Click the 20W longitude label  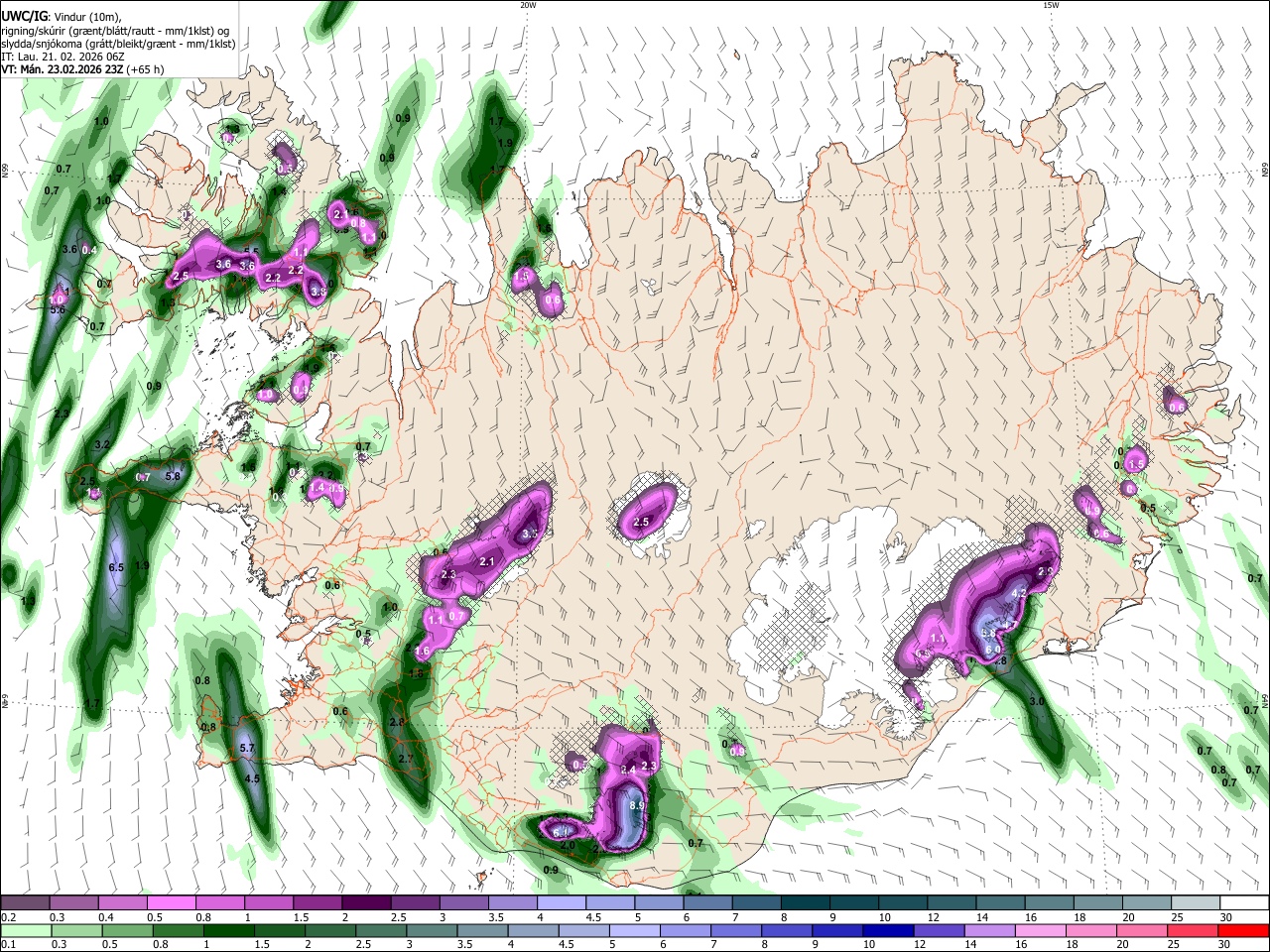528,5
